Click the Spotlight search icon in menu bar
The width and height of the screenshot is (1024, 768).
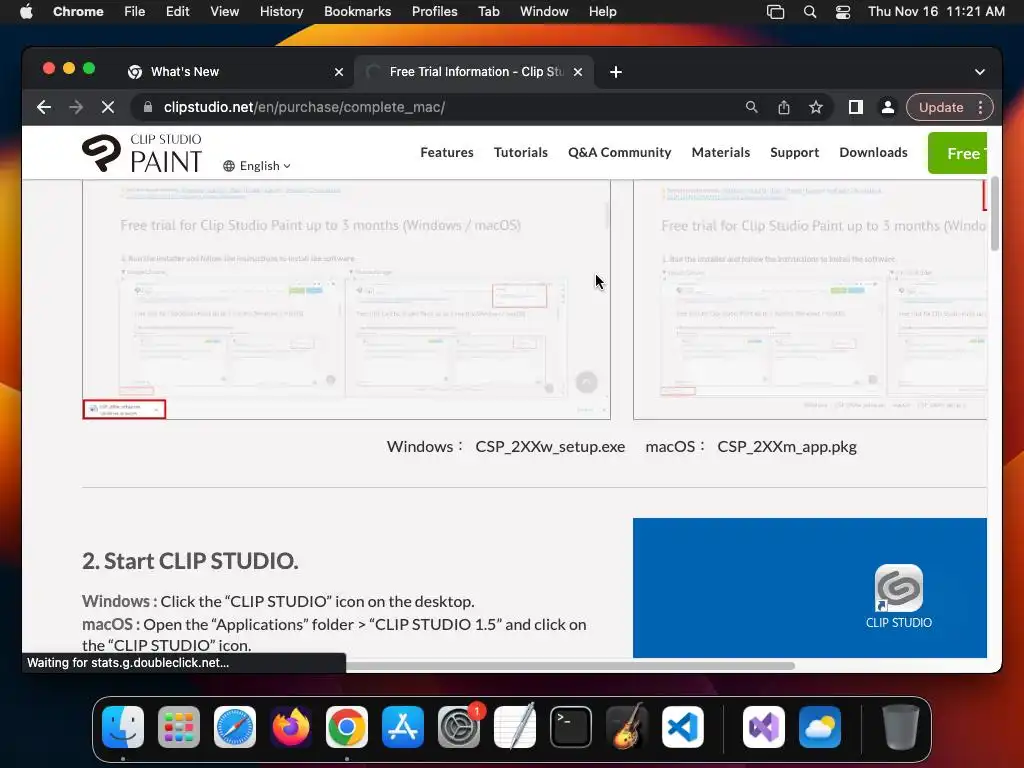(x=810, y=11)
